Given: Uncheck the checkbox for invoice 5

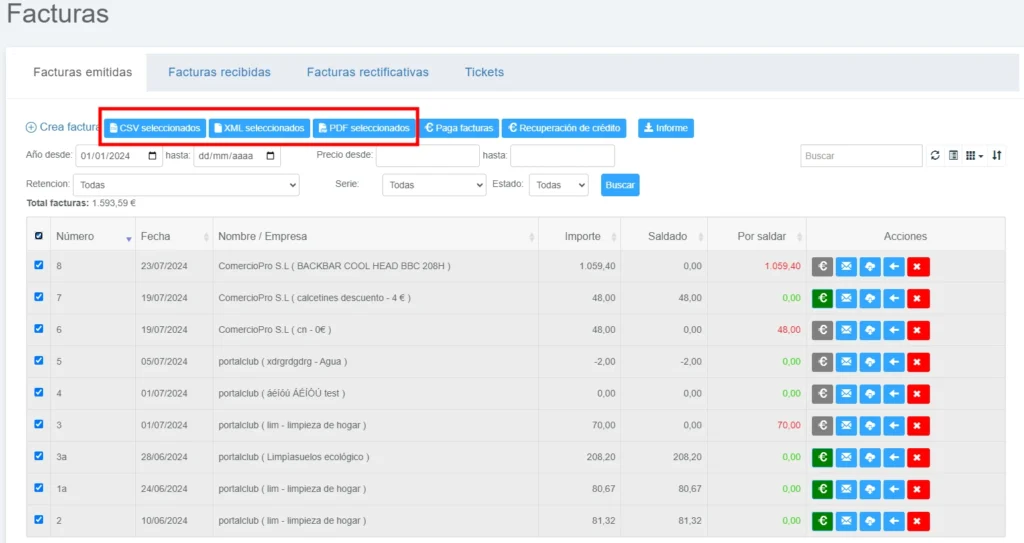Looking at the screenshot, I should (39, 360).
